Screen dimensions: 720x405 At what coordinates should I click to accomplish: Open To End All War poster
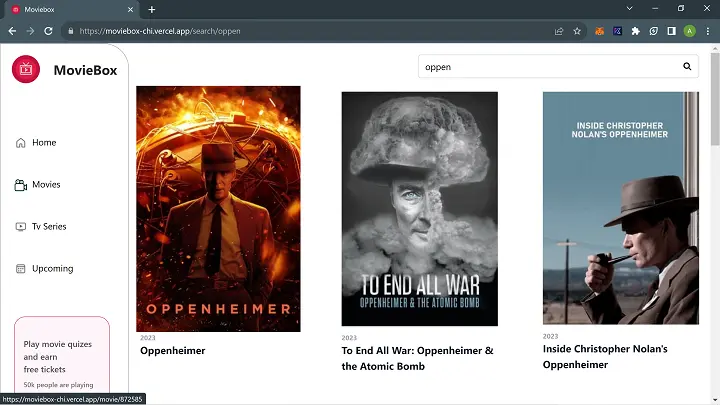pos(420,209)
